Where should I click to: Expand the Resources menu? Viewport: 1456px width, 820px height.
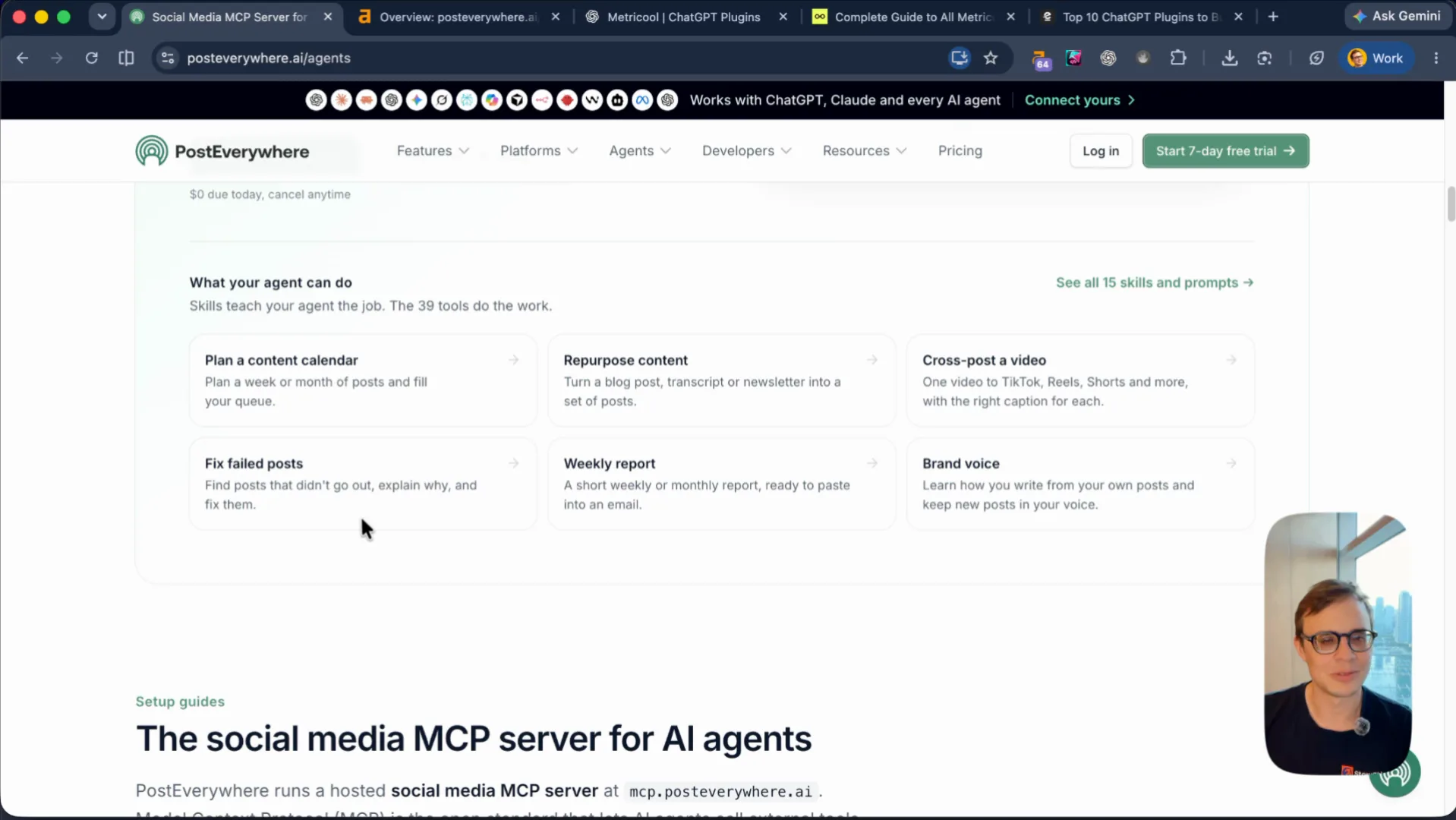[865, 150]
